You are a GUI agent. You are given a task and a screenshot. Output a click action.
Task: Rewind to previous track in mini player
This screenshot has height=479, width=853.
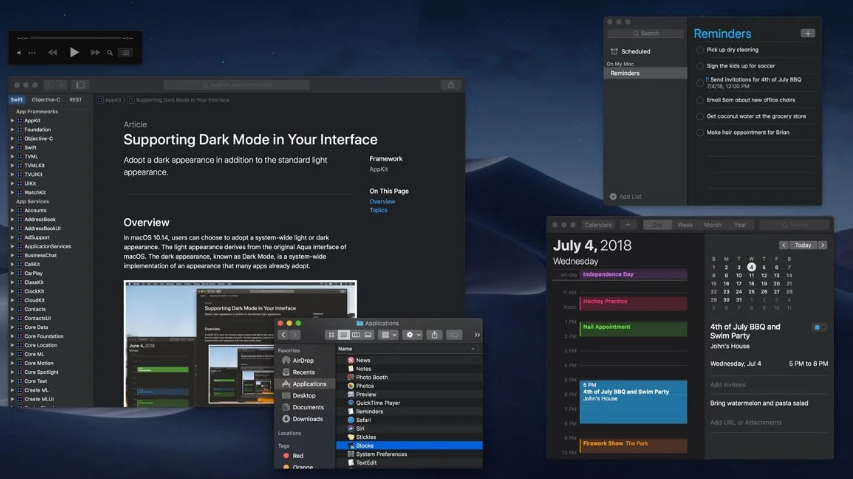point(52,53)
